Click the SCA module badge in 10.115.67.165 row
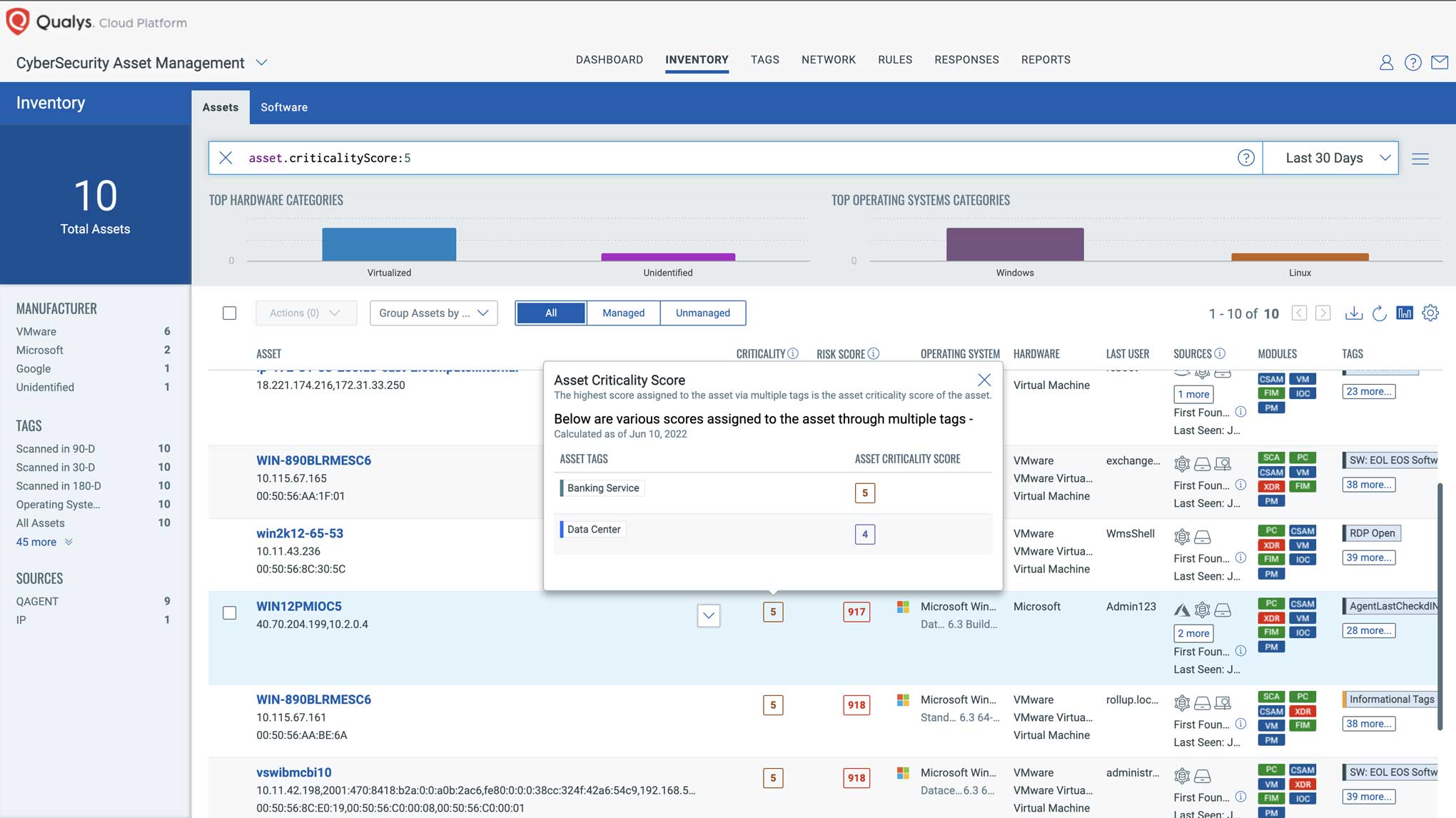This screenshot has height=818, width=1456. [1270, 458]
